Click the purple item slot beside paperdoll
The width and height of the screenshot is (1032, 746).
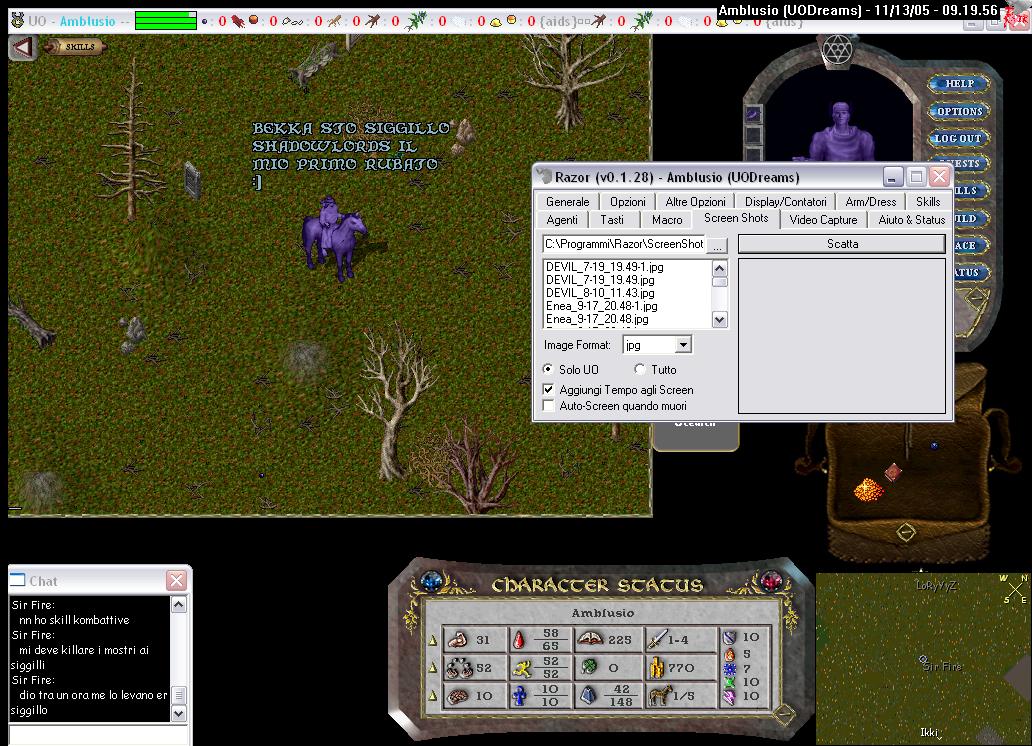tap(754, 114)
